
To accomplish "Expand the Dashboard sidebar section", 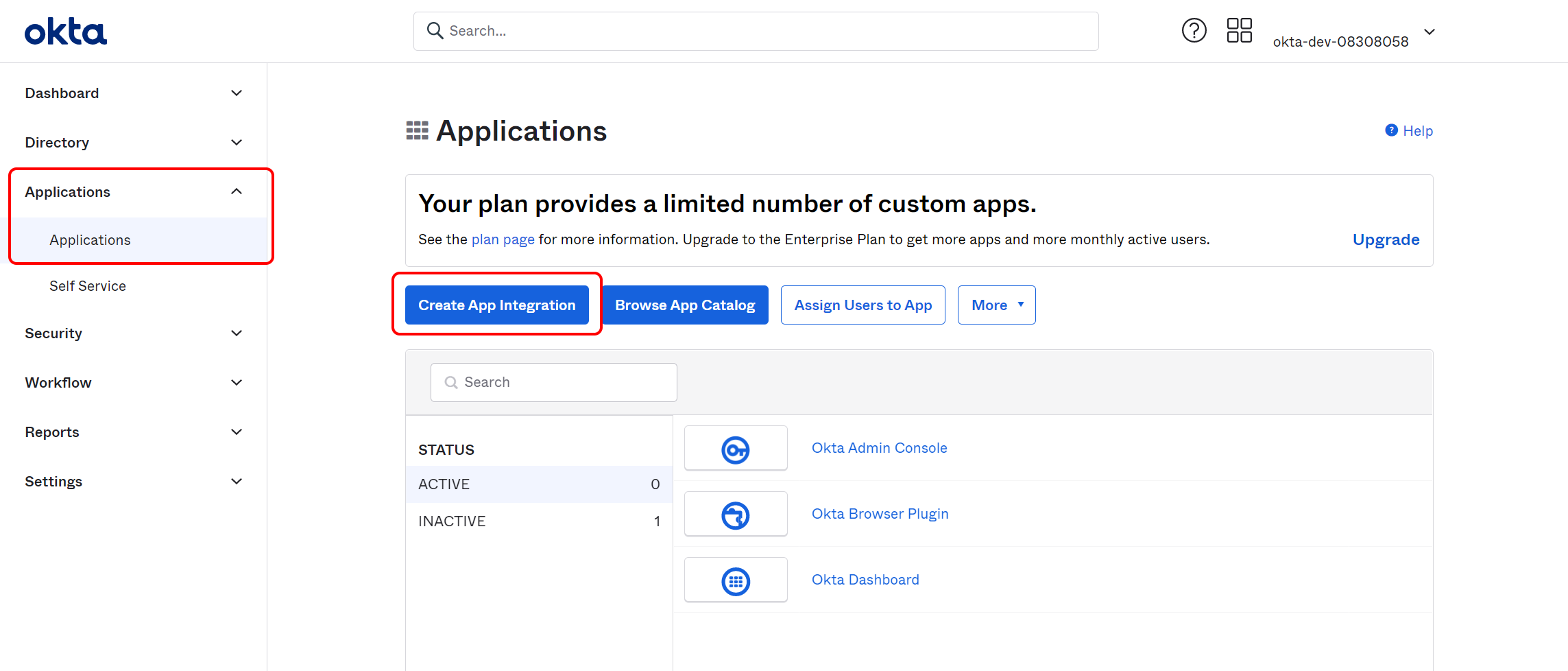I will pos(133,93).
